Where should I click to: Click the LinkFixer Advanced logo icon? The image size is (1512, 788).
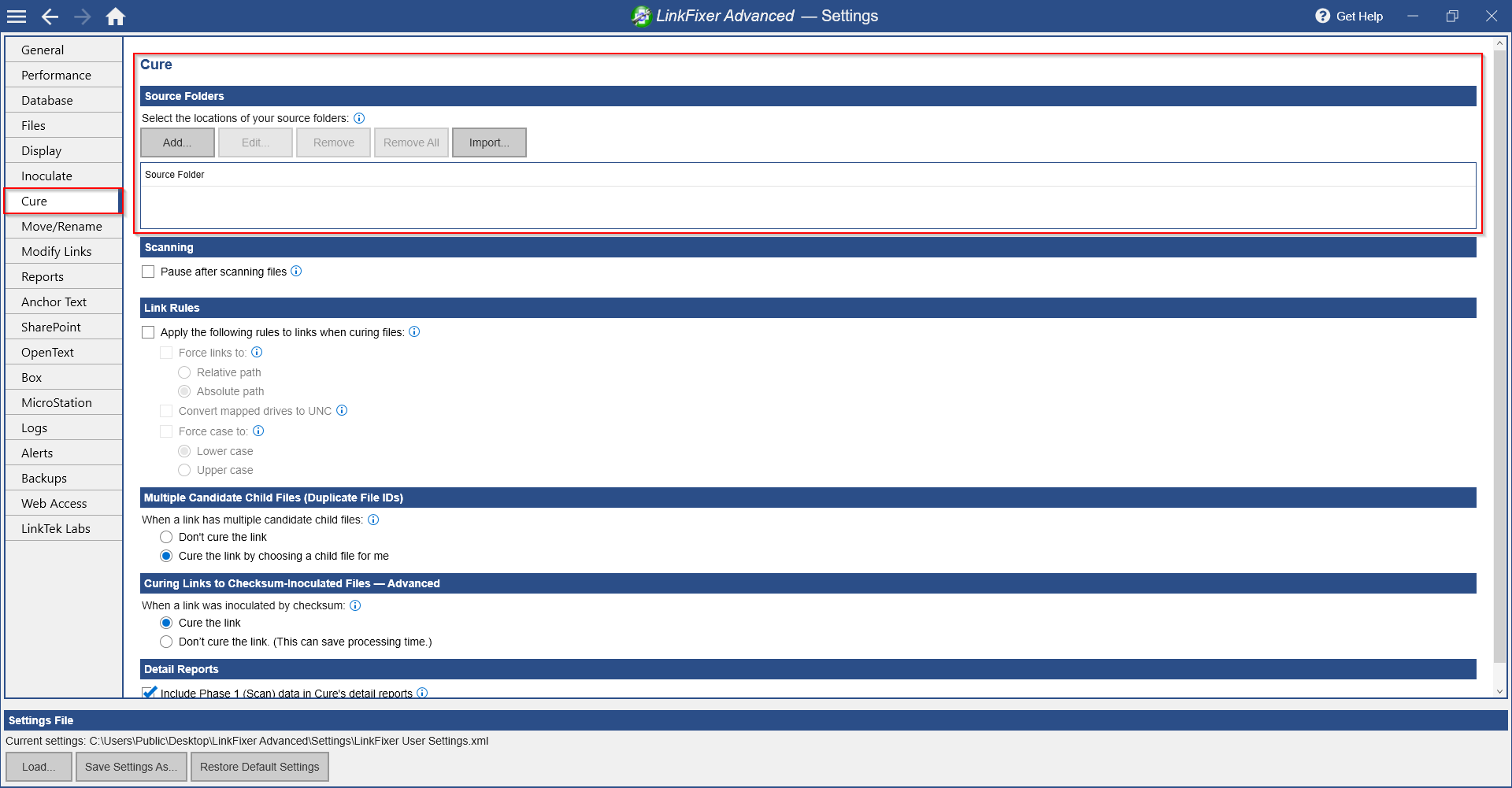tap(642, 16)
